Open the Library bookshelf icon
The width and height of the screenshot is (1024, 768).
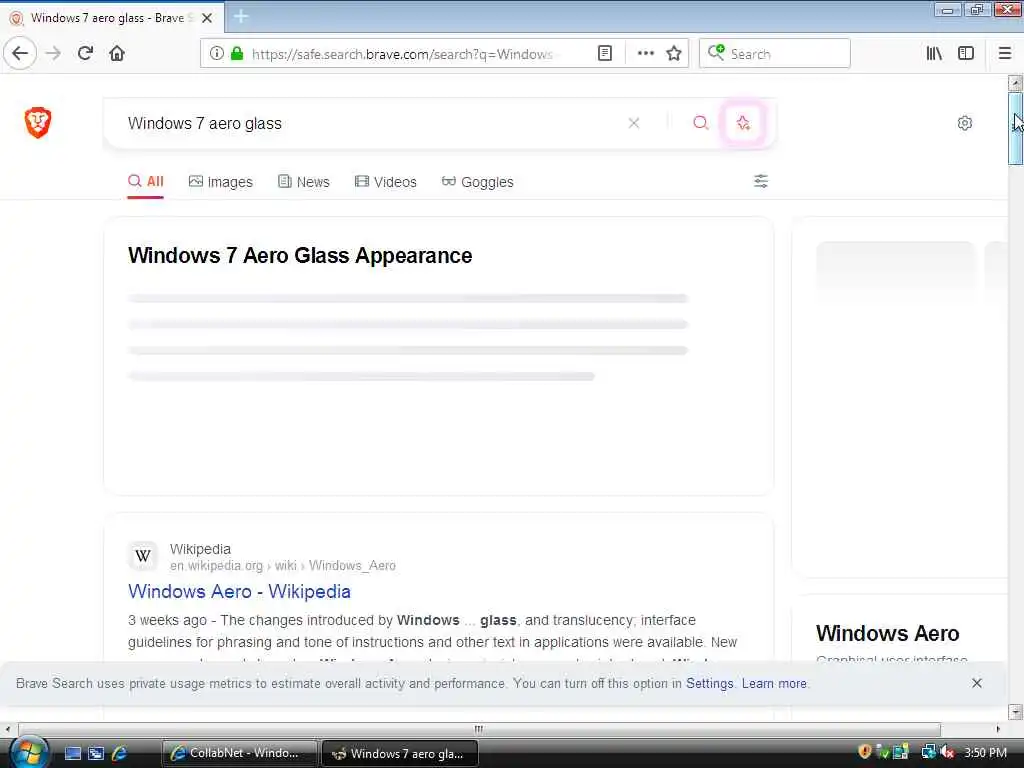tap(934, 54)
